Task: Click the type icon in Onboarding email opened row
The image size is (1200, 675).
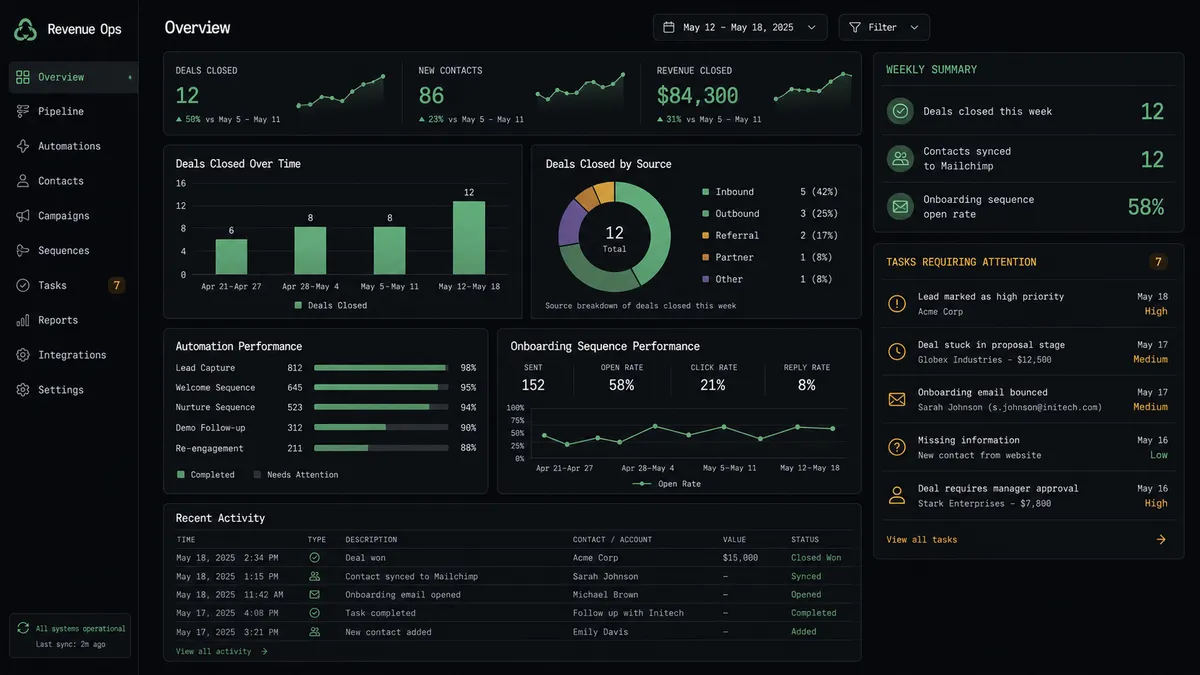Action: tap(315, 594)
